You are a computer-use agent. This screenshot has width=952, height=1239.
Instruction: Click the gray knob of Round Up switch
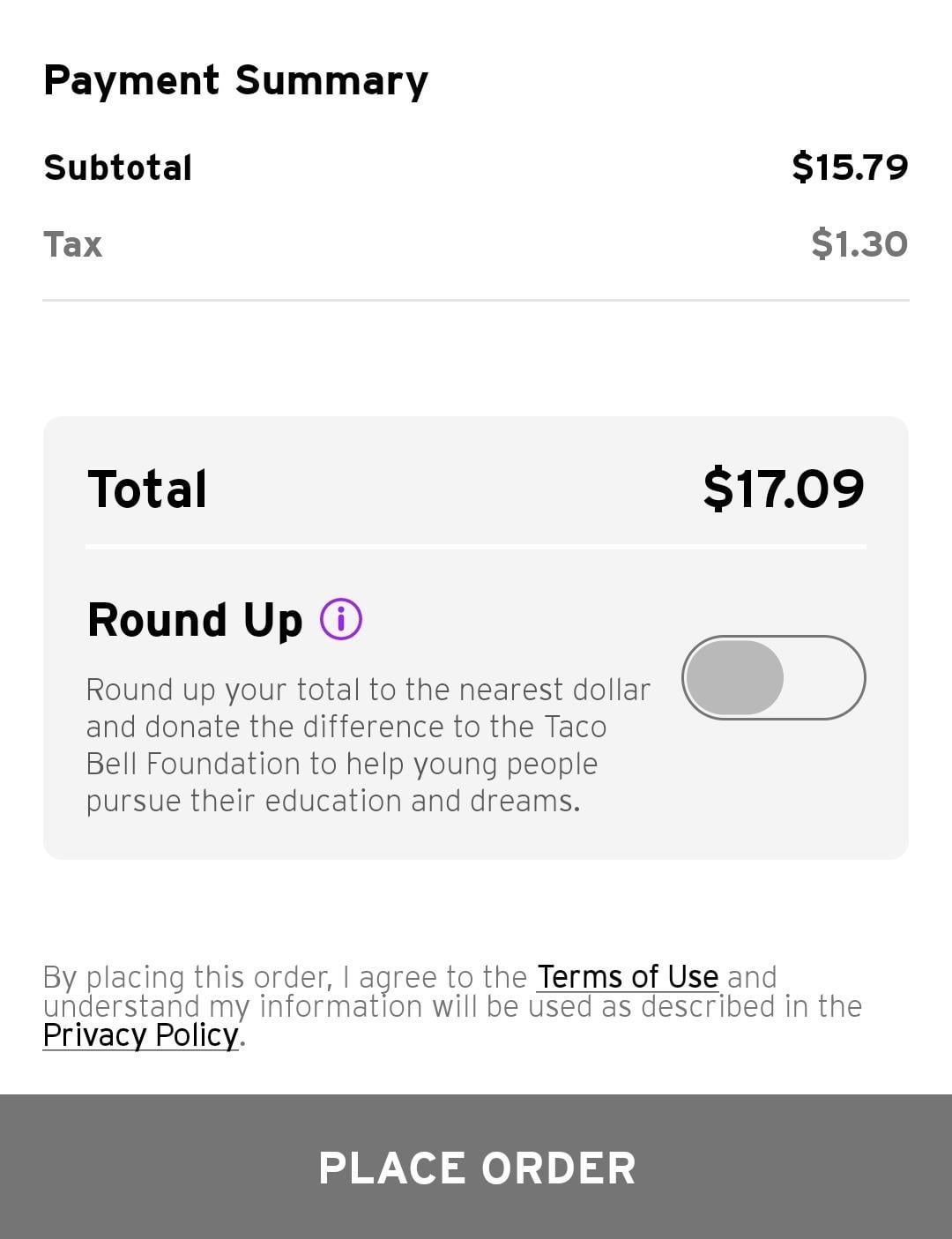735,677
